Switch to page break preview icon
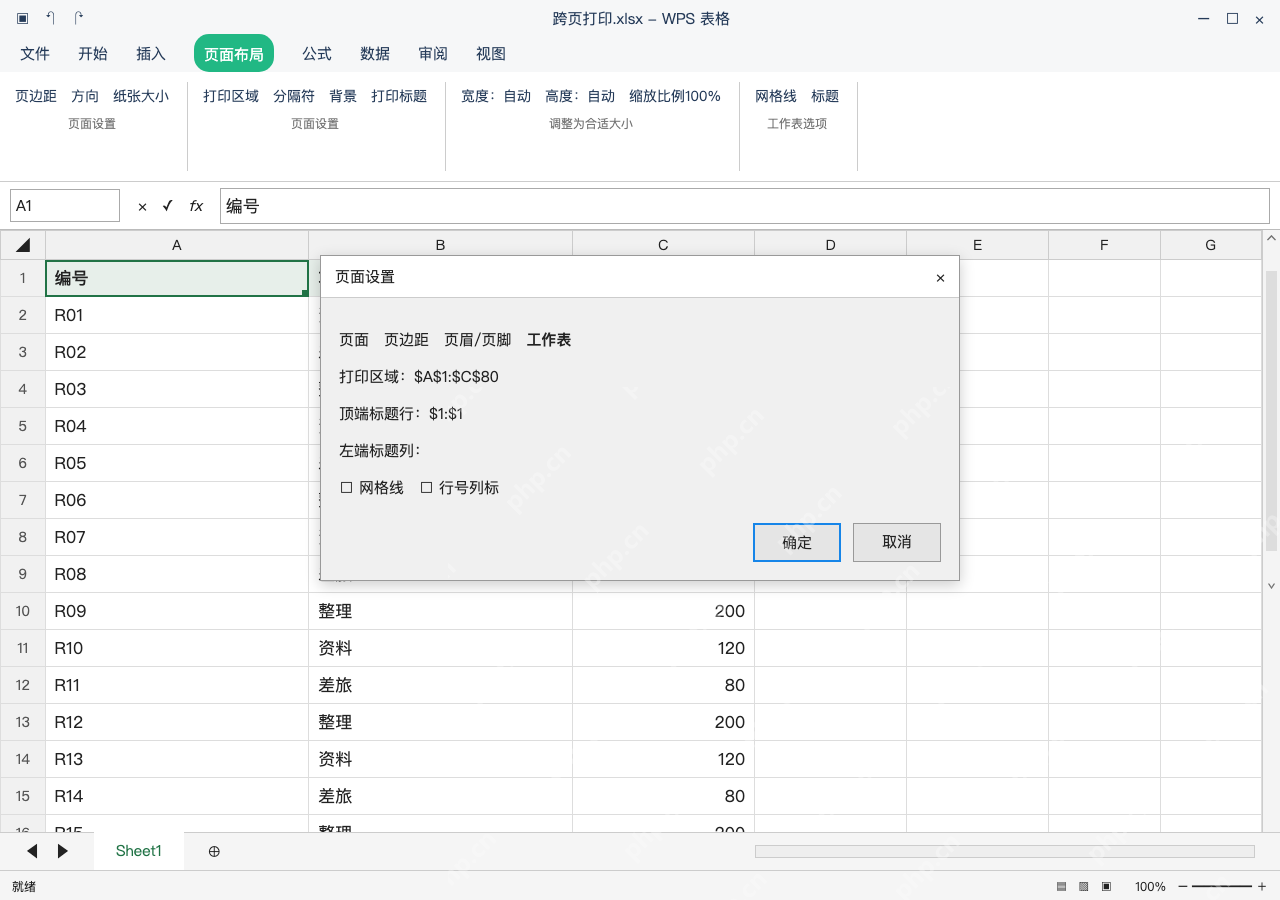Image resolution: width=1280 pixels, height=900 pixels. pos(1106,886)
